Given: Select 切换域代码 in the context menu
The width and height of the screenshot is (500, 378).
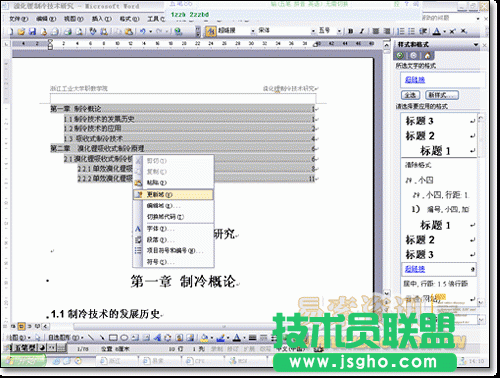Looking at the screenshot, I should tap(173, 217).
